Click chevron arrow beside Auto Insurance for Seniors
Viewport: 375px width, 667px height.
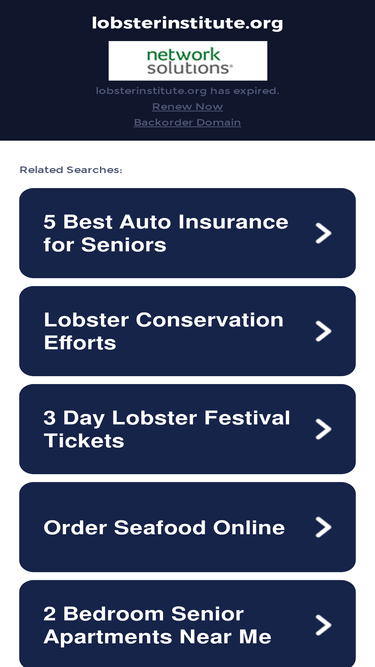click(323, 233)
